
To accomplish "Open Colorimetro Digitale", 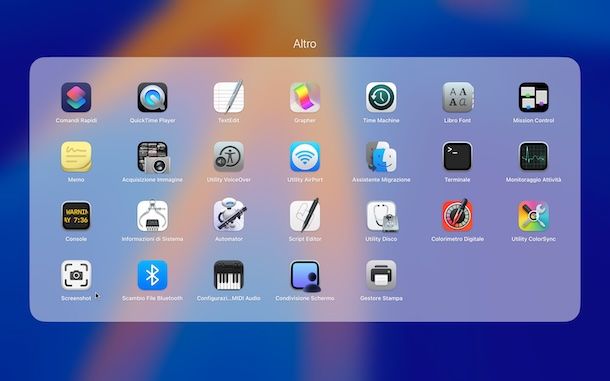I will coord(458,215).
